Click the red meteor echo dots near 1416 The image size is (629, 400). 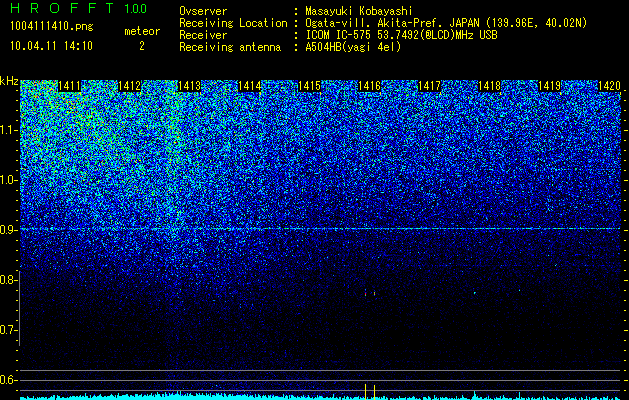point(370,293)
